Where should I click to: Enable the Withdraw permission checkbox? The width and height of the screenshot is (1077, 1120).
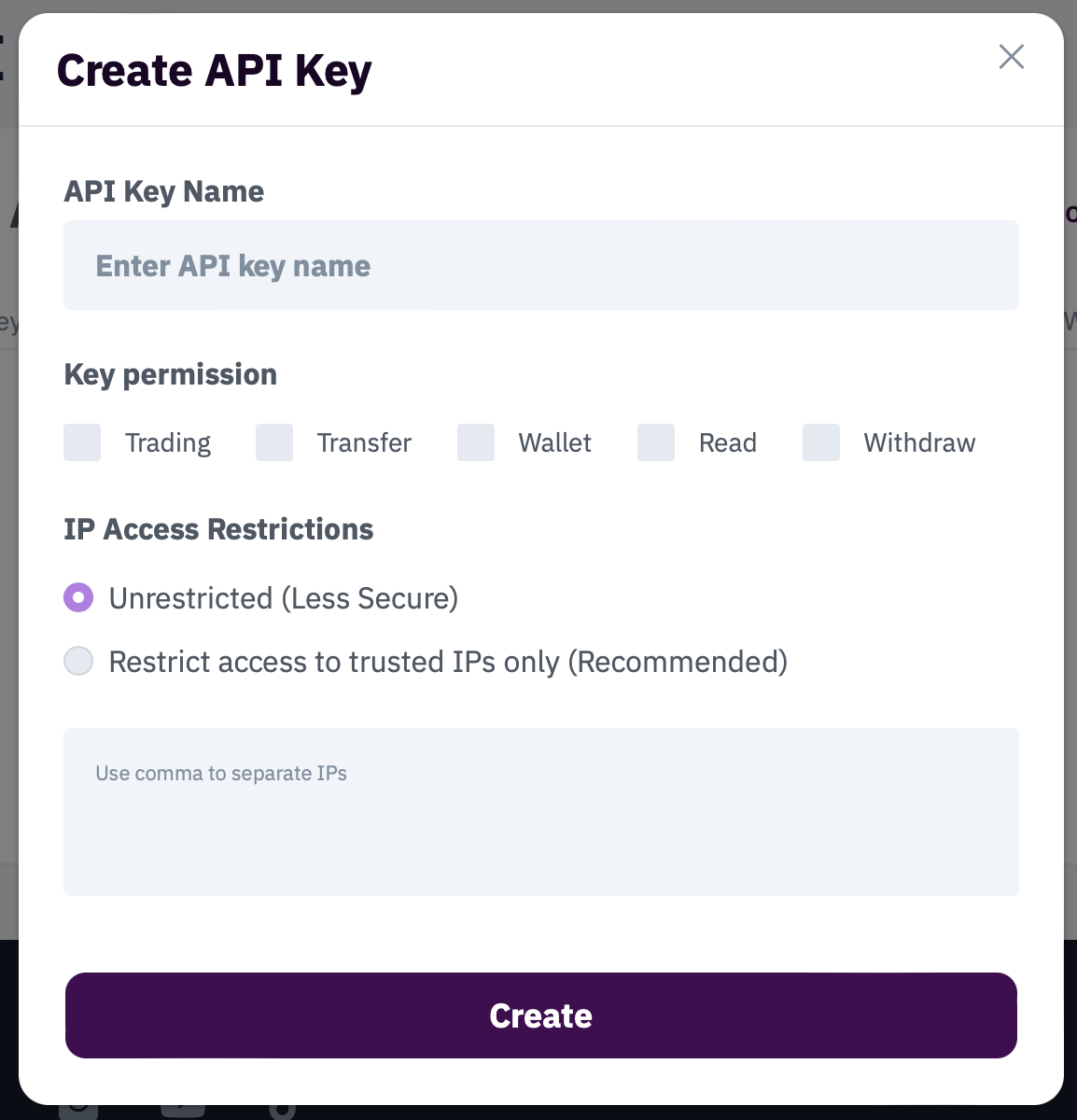coord(821,442)
